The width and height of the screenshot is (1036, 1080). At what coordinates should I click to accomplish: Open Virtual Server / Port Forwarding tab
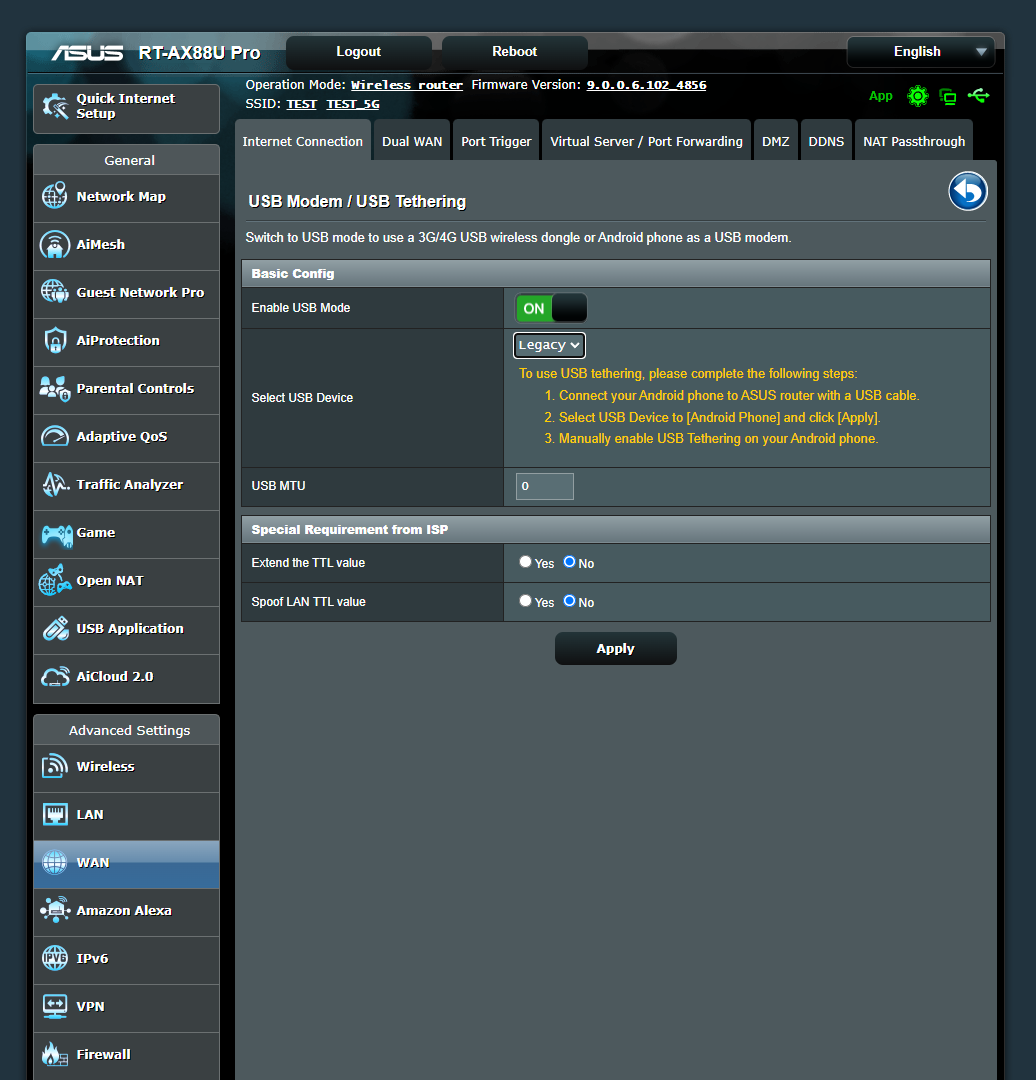tap(646, 141)
